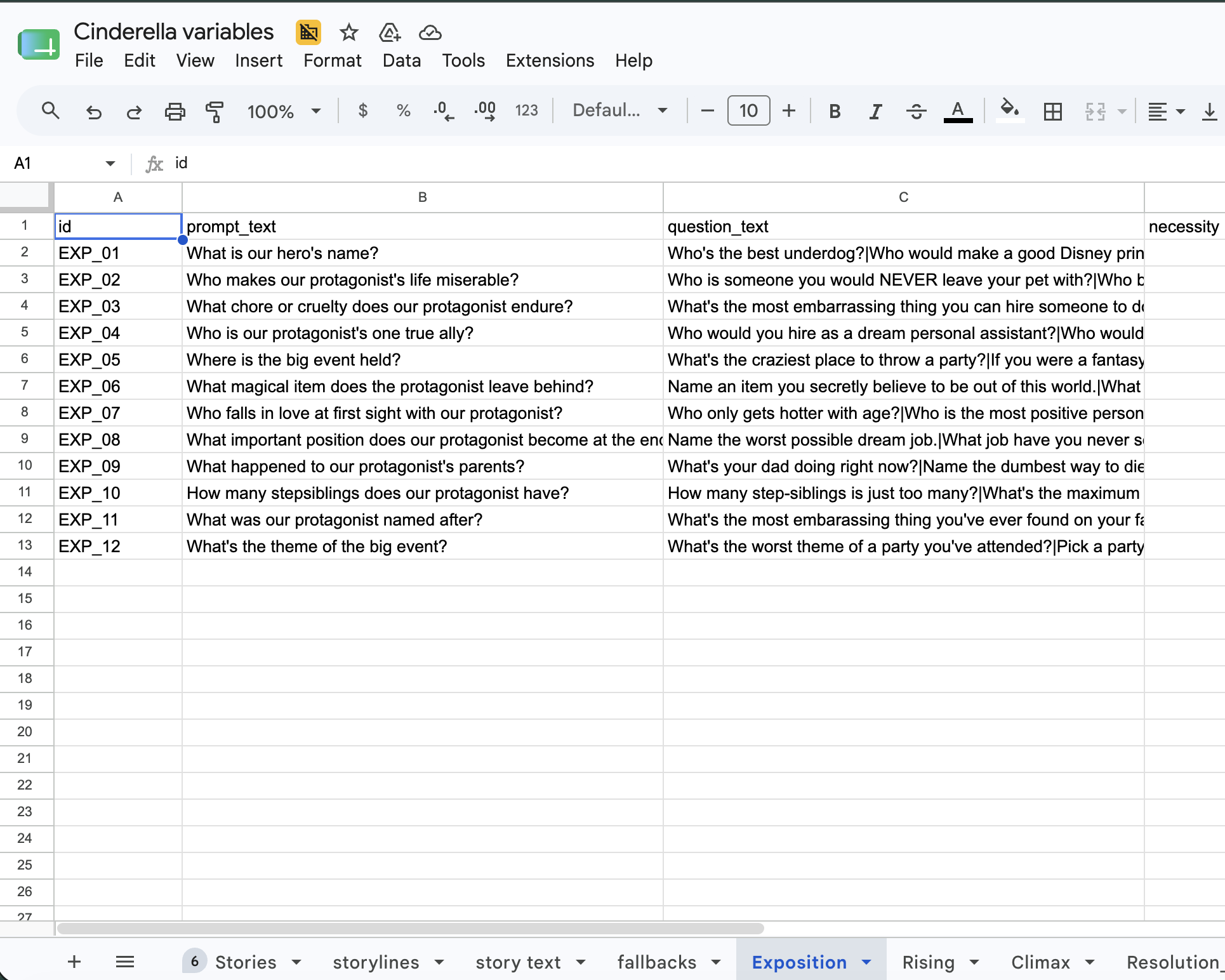This screenshot has width=1225, height=980.
Task: Click the data loss prevention badge icon
Action: pos(308,32)
